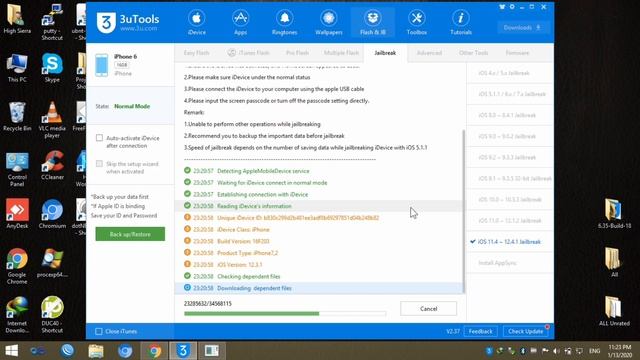The image size is (640, 360).
Task: Click the Feedback button
Action: pyautogui.click(x=480, y=331)
